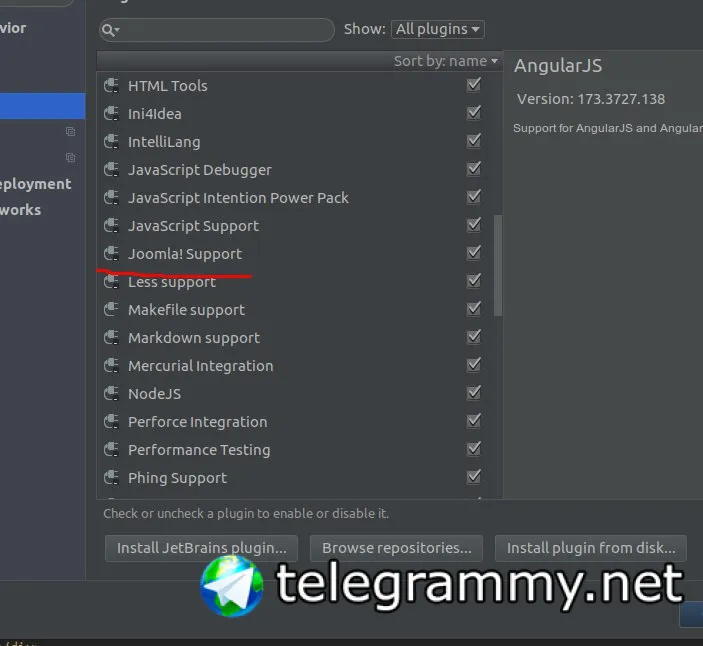Viewport: 703px width, 646px height.
Task: Uncheck the Performance Testing plugin
Action: coord(473,449)
